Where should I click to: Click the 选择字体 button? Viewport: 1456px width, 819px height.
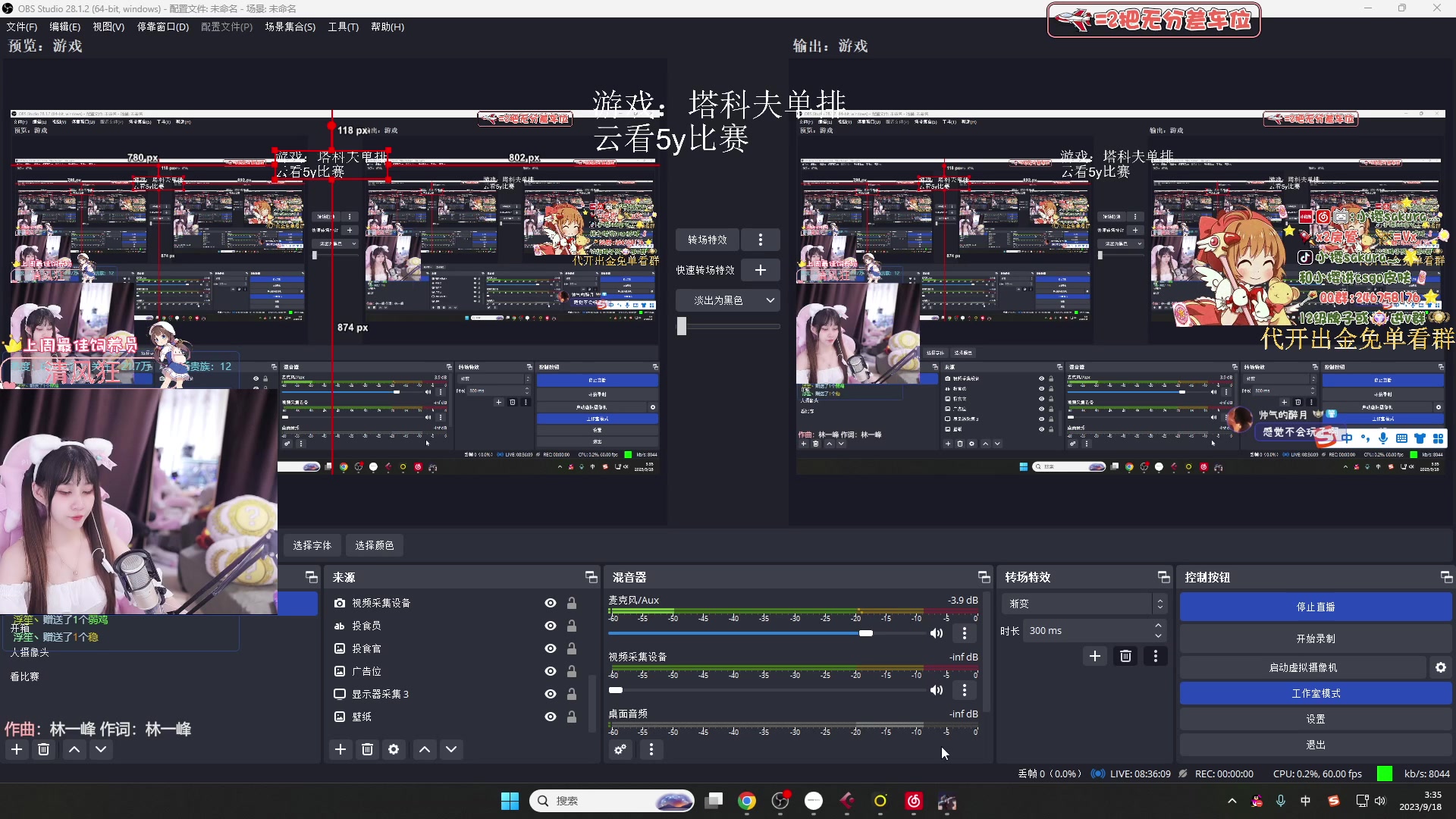click(311, 545)
